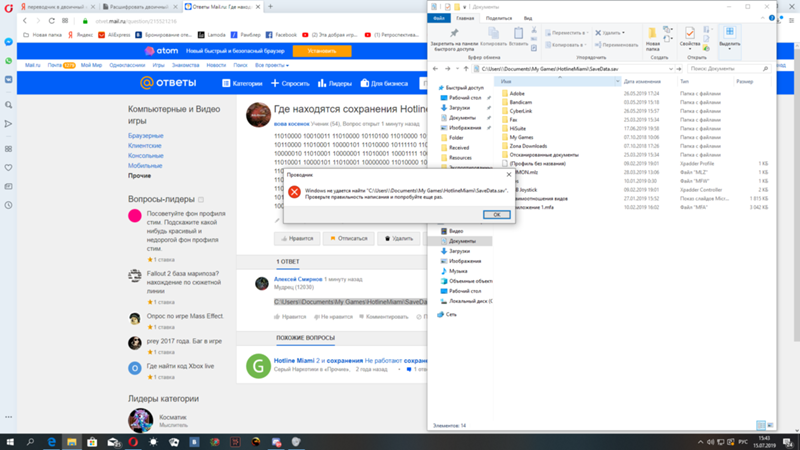This screenshot has width=800, height=450.
Task: Click the 'Поиск: Документы' search field
Action: (728, 69)
